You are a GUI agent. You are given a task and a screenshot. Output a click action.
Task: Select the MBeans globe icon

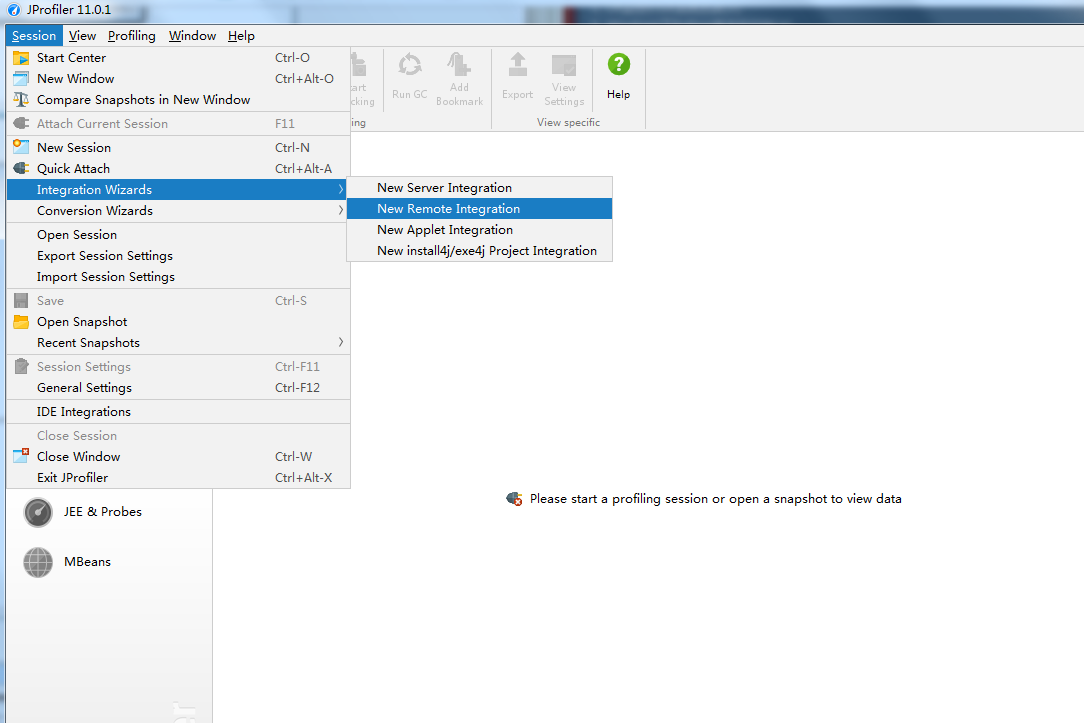coord(38,563)
